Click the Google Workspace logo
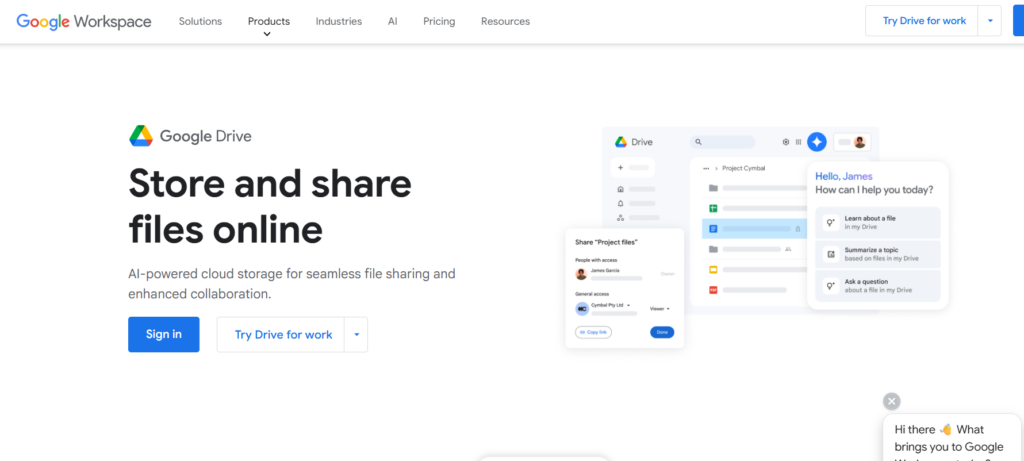The image size is (1024, 461). pyautogui.click(x=84, y=21)
